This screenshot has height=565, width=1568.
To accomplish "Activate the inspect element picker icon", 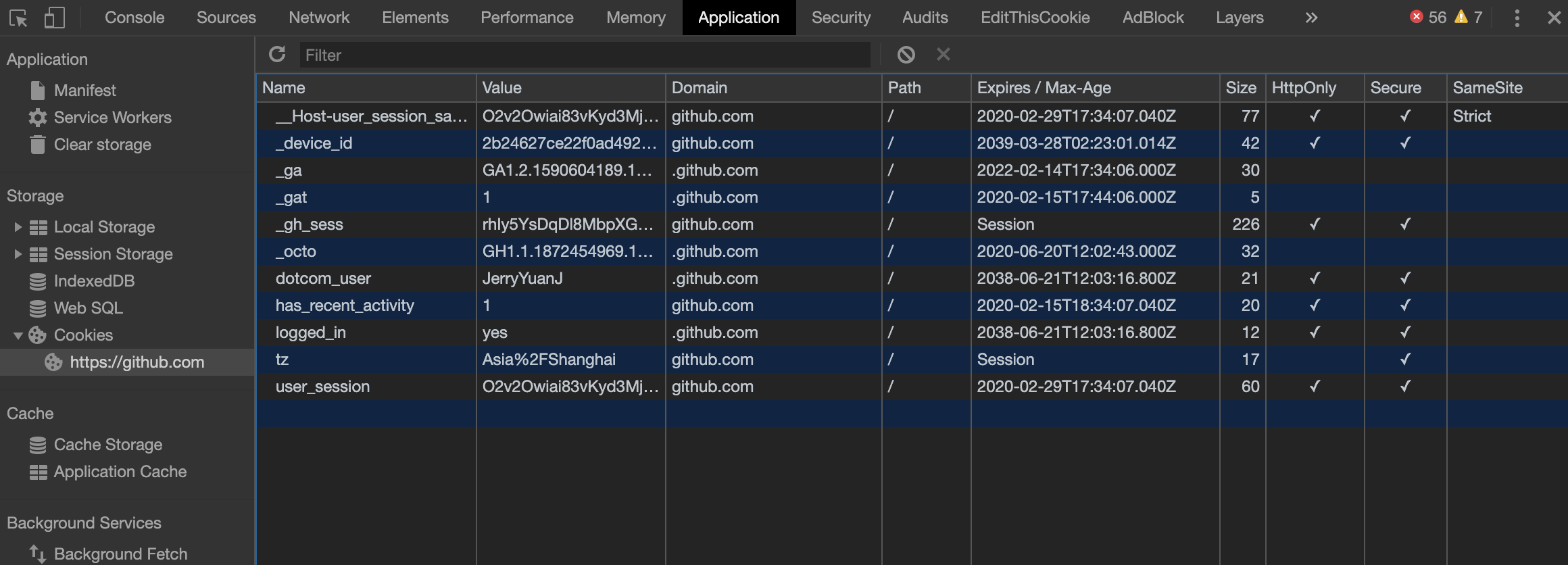I will [x=19, y=18].
